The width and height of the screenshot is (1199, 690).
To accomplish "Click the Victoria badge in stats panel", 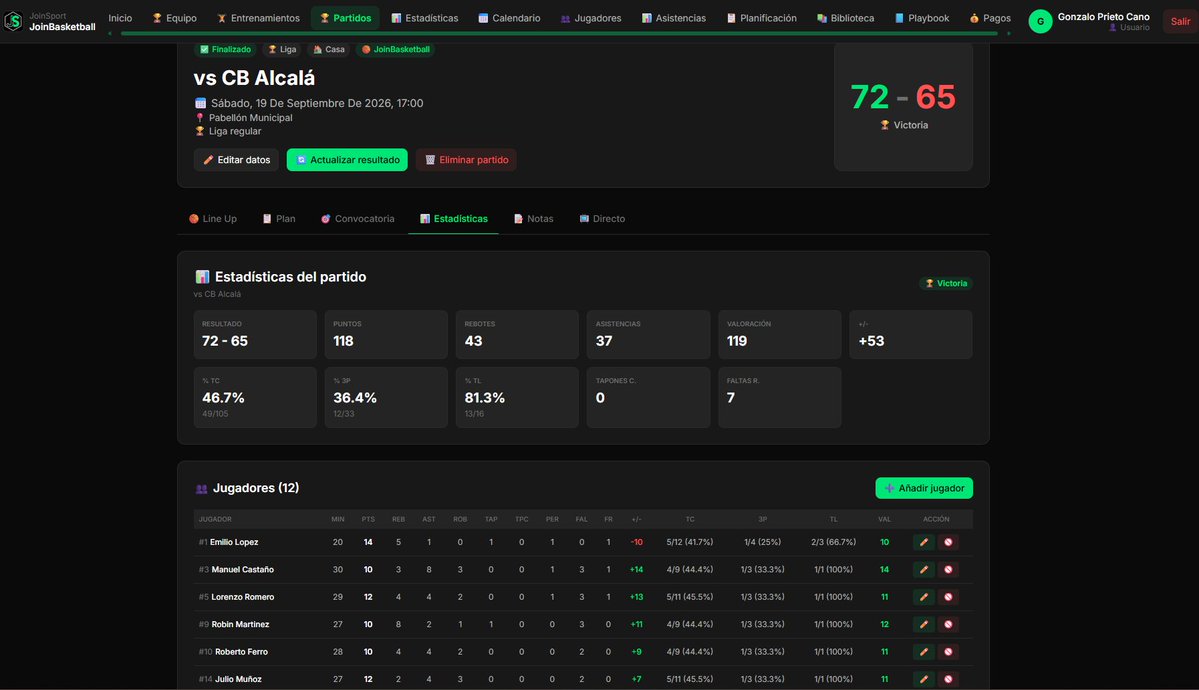I will [x=946, y=283].
